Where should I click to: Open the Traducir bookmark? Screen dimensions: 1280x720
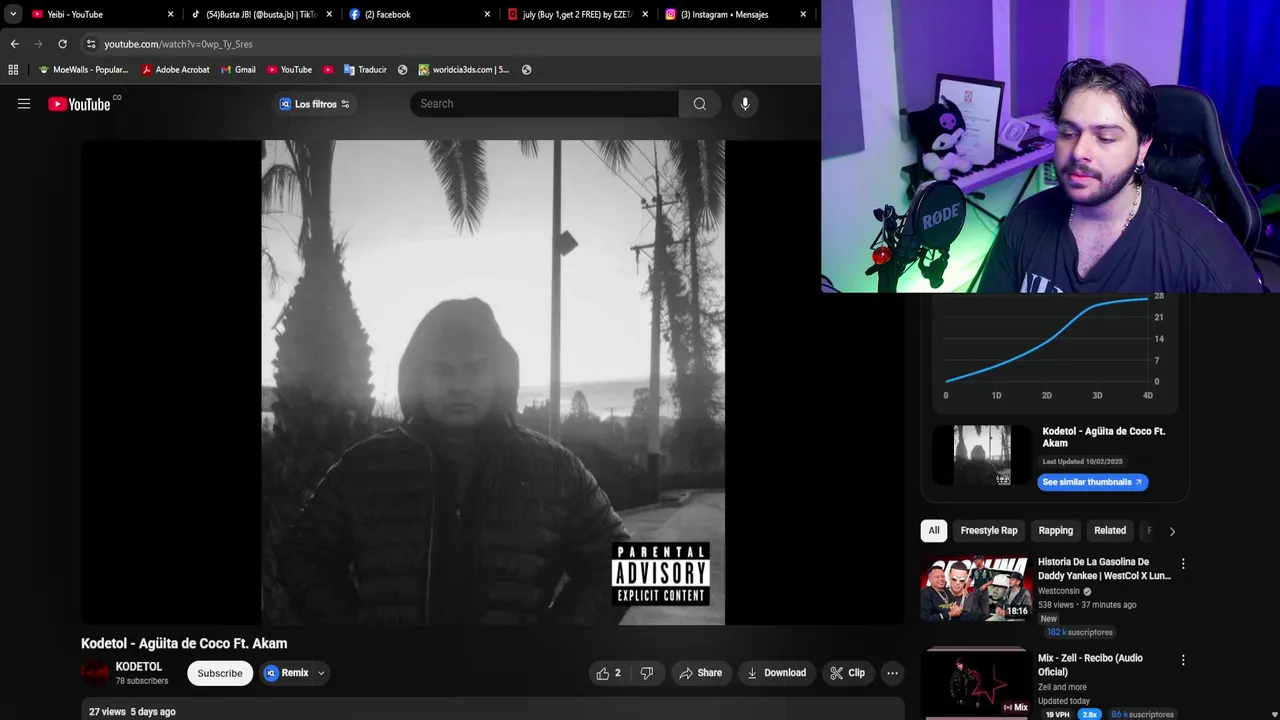click(365, 70)
